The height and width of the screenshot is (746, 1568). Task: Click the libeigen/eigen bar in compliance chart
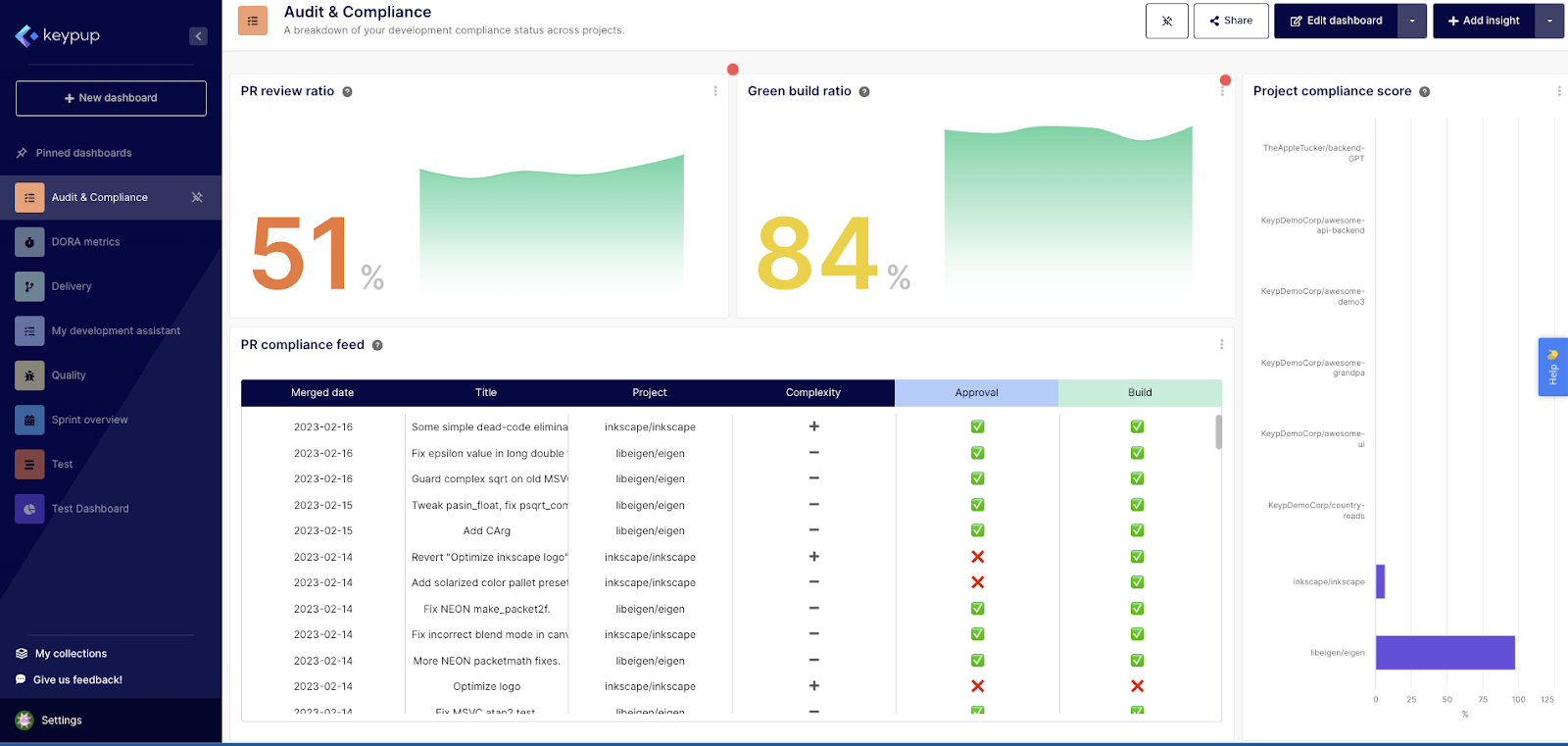pyautogui.click(x=1445, y=653)
